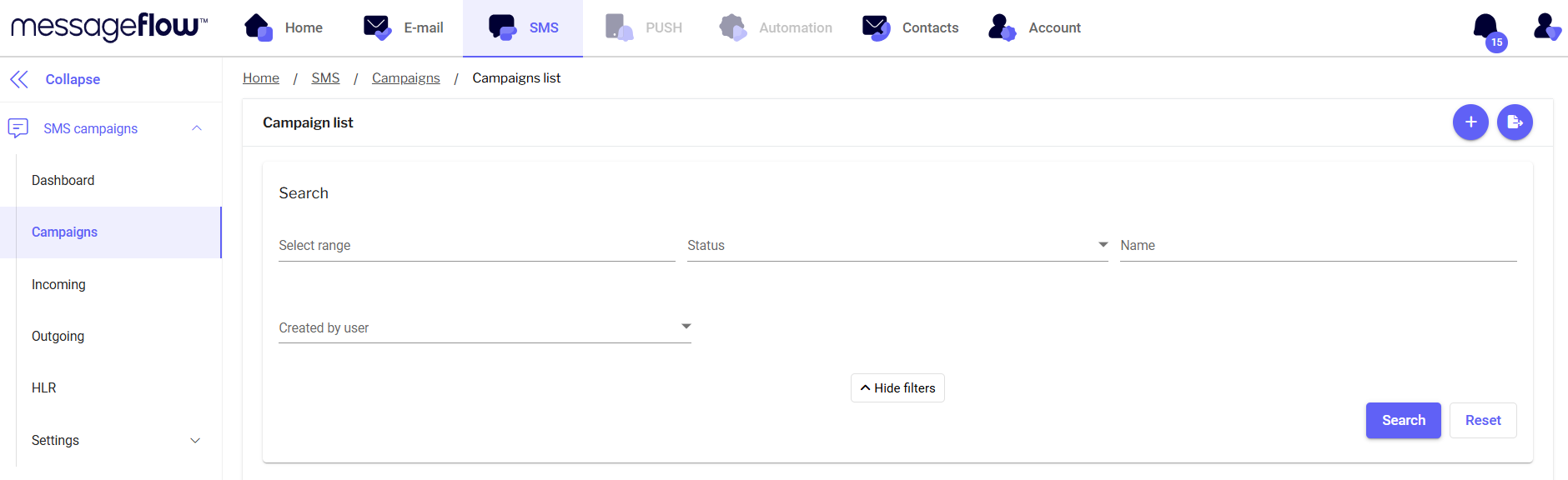Click the export campaigns icon button

[x=1515, y=122]
